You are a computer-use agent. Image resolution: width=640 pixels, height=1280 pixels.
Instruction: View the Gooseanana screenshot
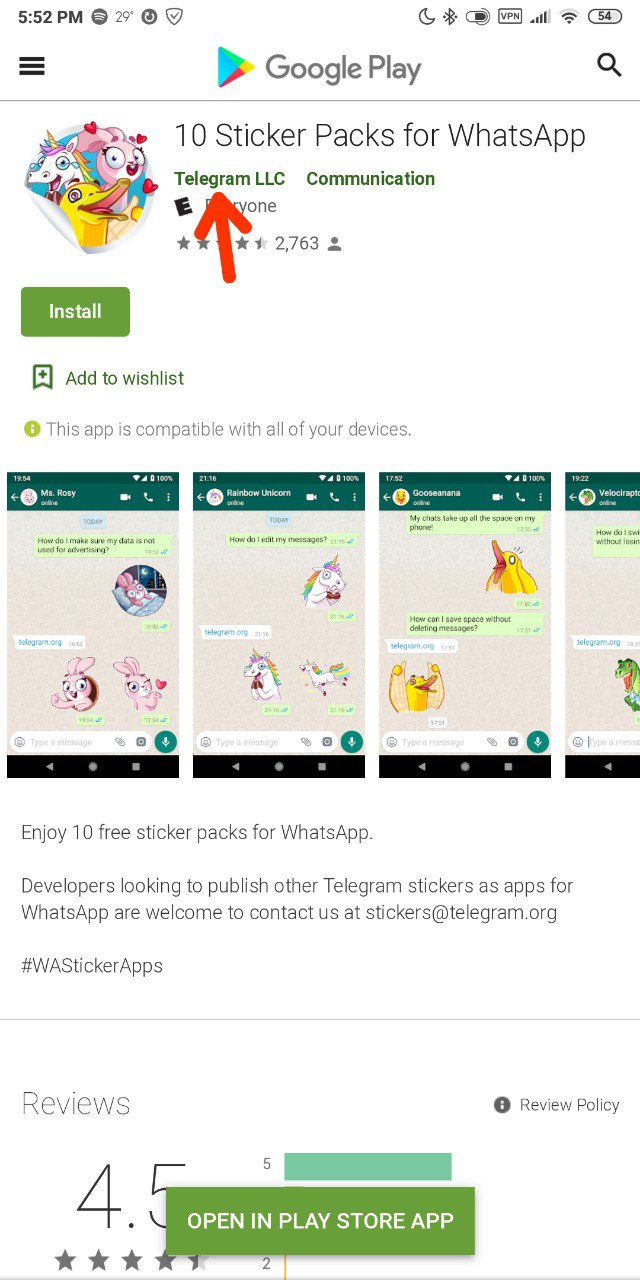tap(465, 625)
